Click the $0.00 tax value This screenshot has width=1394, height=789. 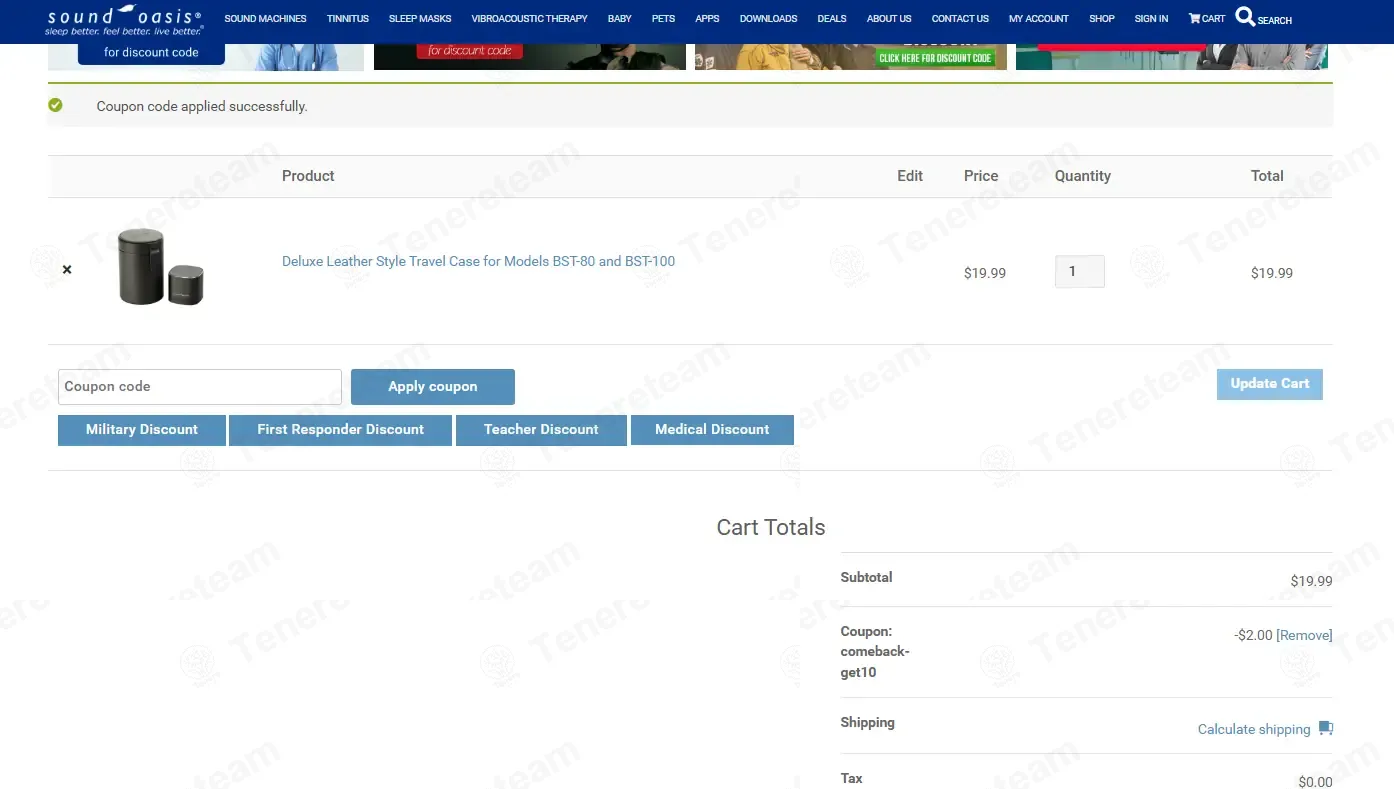click(x=1315, y=782)
